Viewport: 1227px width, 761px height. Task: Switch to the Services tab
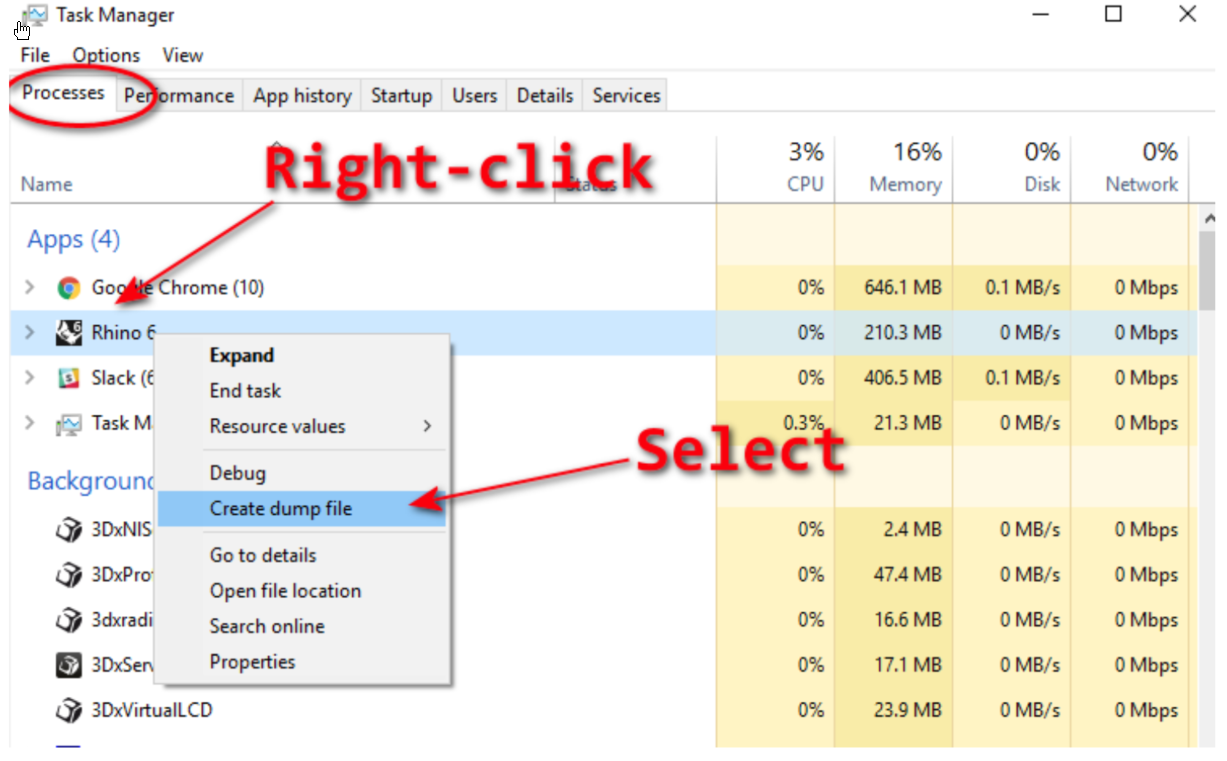(626, 96)
